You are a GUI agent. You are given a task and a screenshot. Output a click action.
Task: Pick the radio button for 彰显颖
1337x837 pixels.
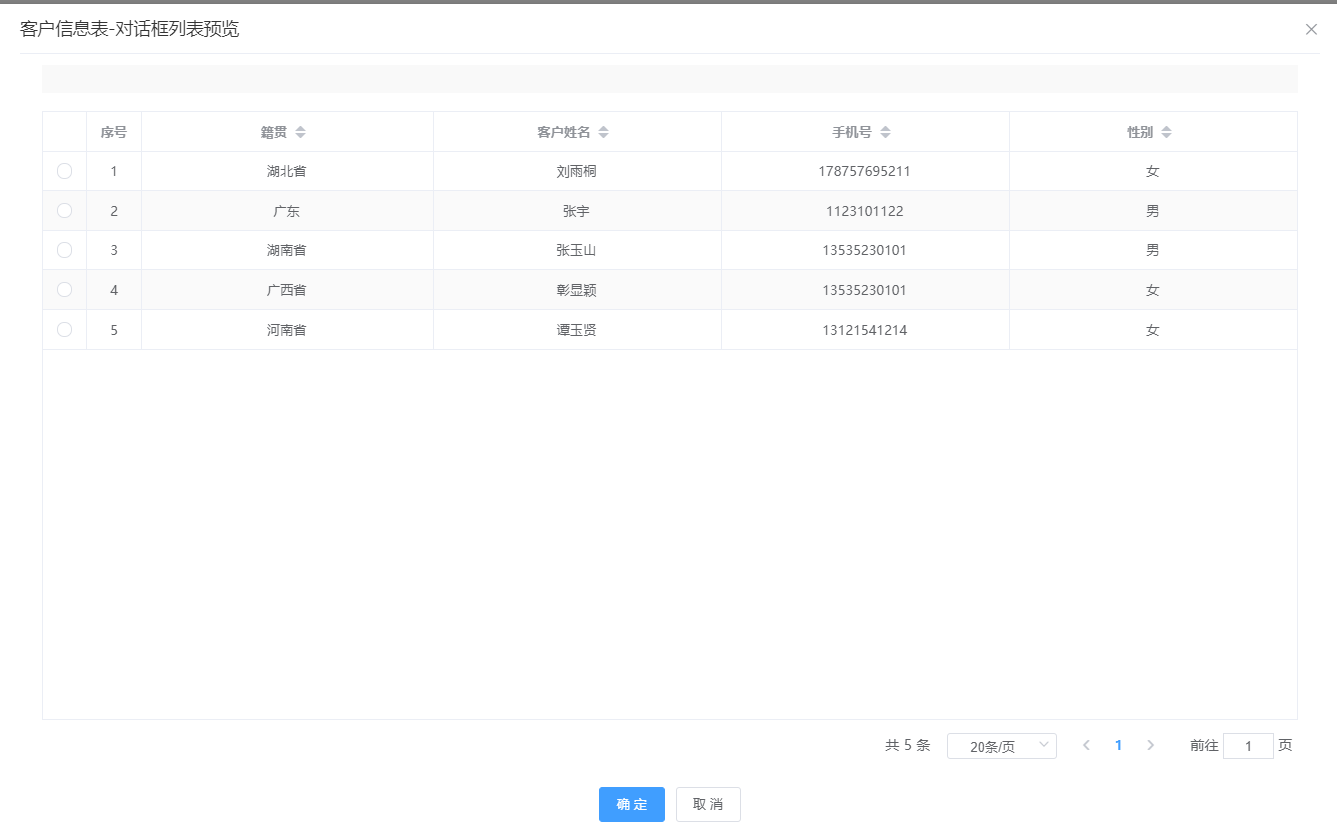[65, 290]
